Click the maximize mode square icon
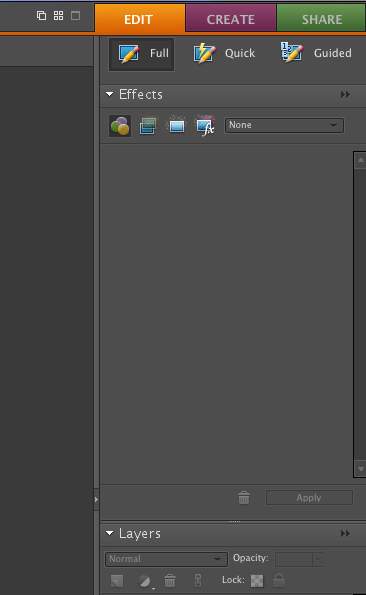The image size is (366, 595). click(x=75, y=16)
